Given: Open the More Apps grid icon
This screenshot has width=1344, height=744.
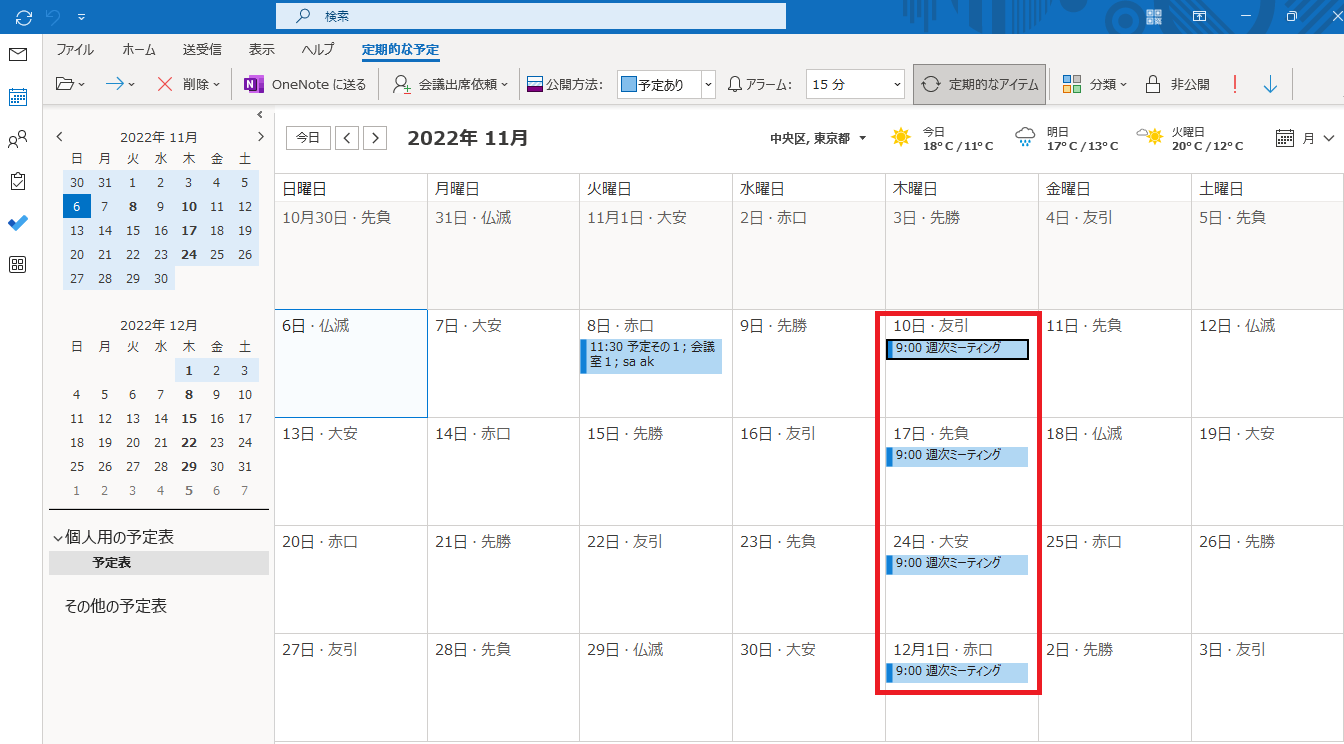Looking at the screenshot, I should click(x=18, y=265).
